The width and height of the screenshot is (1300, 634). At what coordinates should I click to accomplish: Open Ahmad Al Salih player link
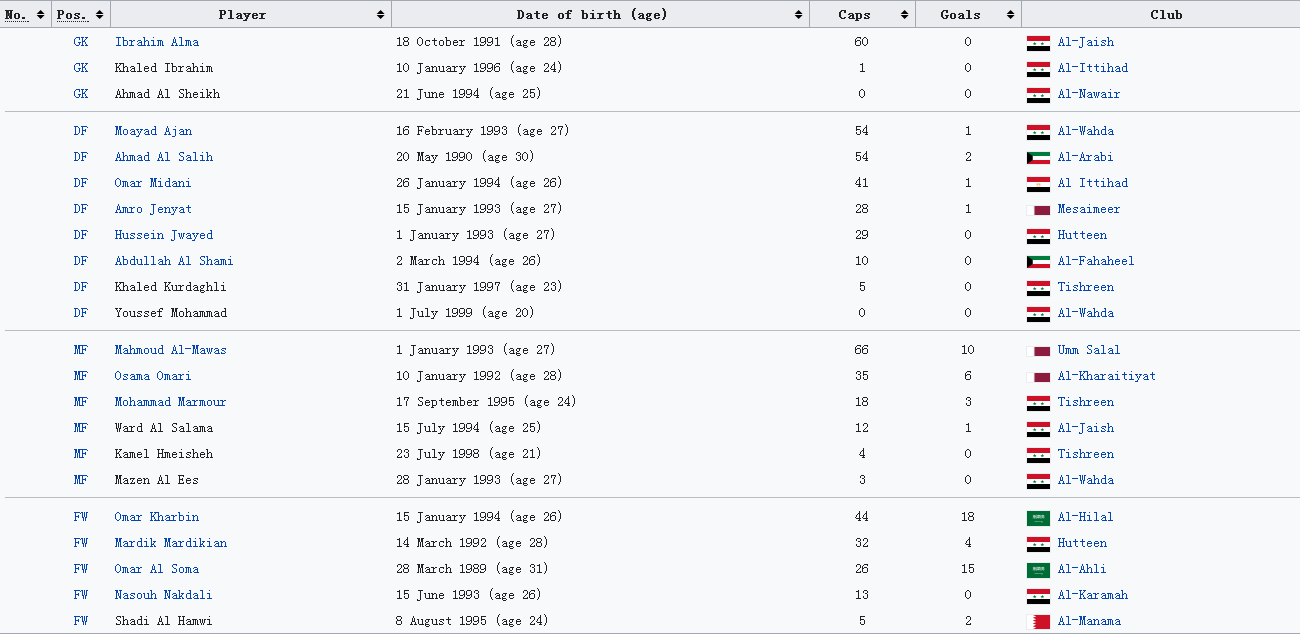click(x=164, y=157)
